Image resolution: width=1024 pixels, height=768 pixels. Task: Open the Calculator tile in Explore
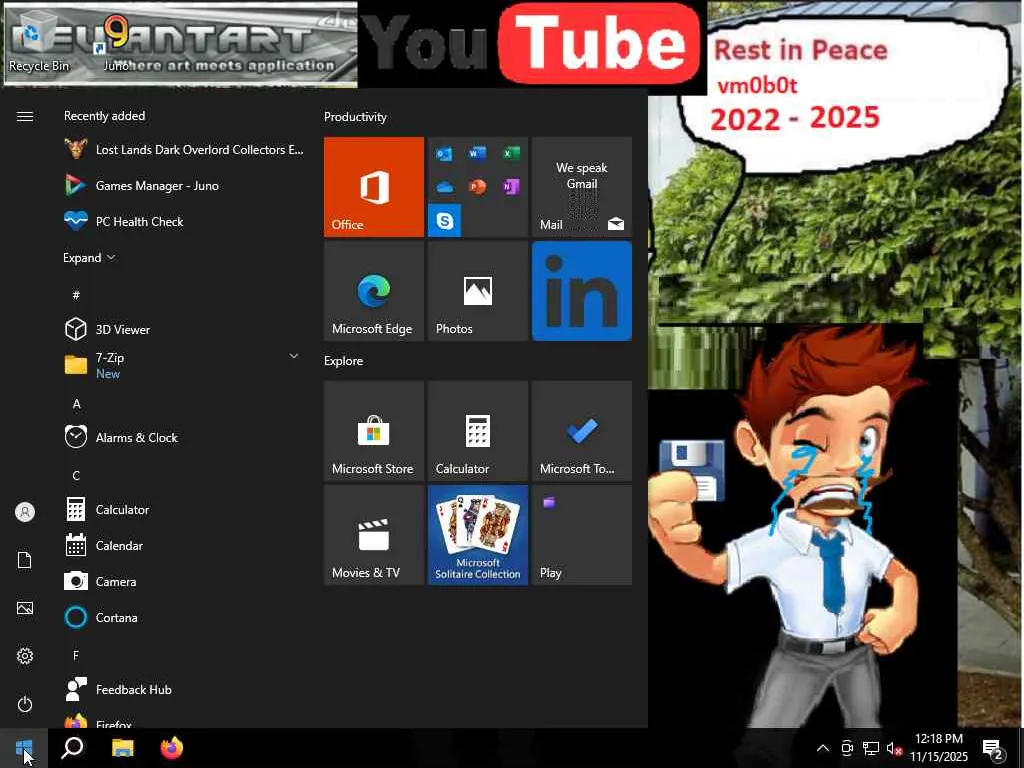coord(477,431)
